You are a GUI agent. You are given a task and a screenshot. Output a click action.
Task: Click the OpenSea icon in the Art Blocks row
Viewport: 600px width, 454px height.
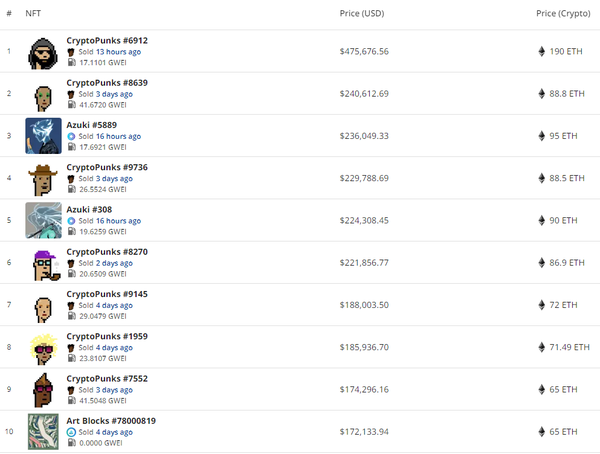71,432
